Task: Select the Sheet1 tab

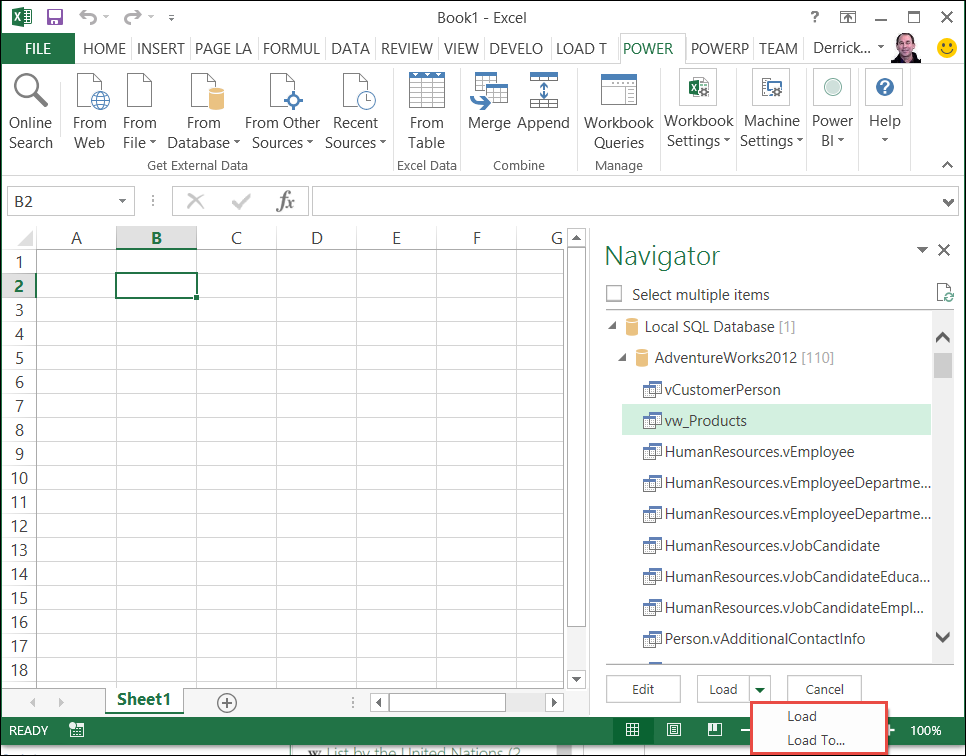Action: click(x=144, y=699)
